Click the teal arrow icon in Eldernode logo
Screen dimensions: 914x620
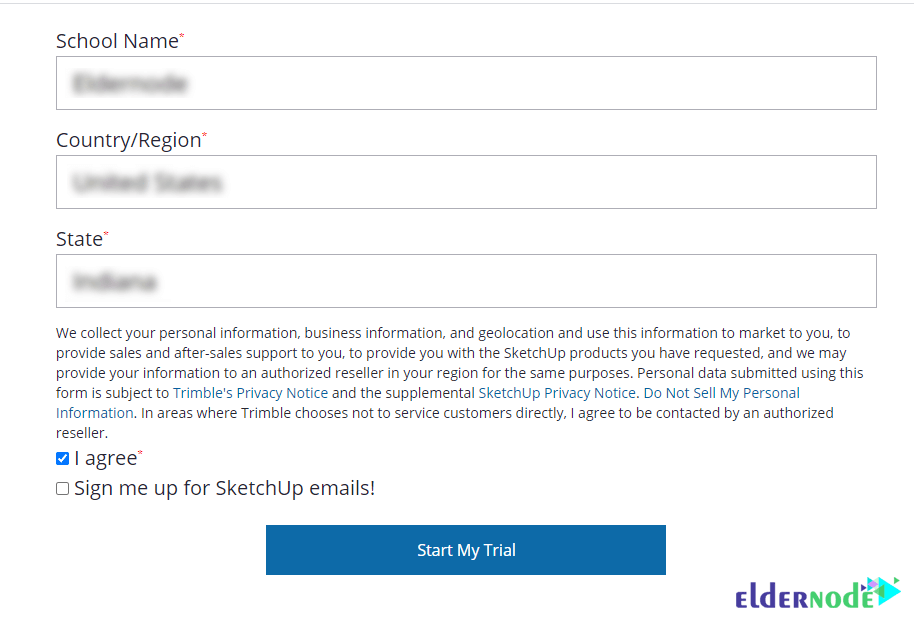(x=884, y=591)
